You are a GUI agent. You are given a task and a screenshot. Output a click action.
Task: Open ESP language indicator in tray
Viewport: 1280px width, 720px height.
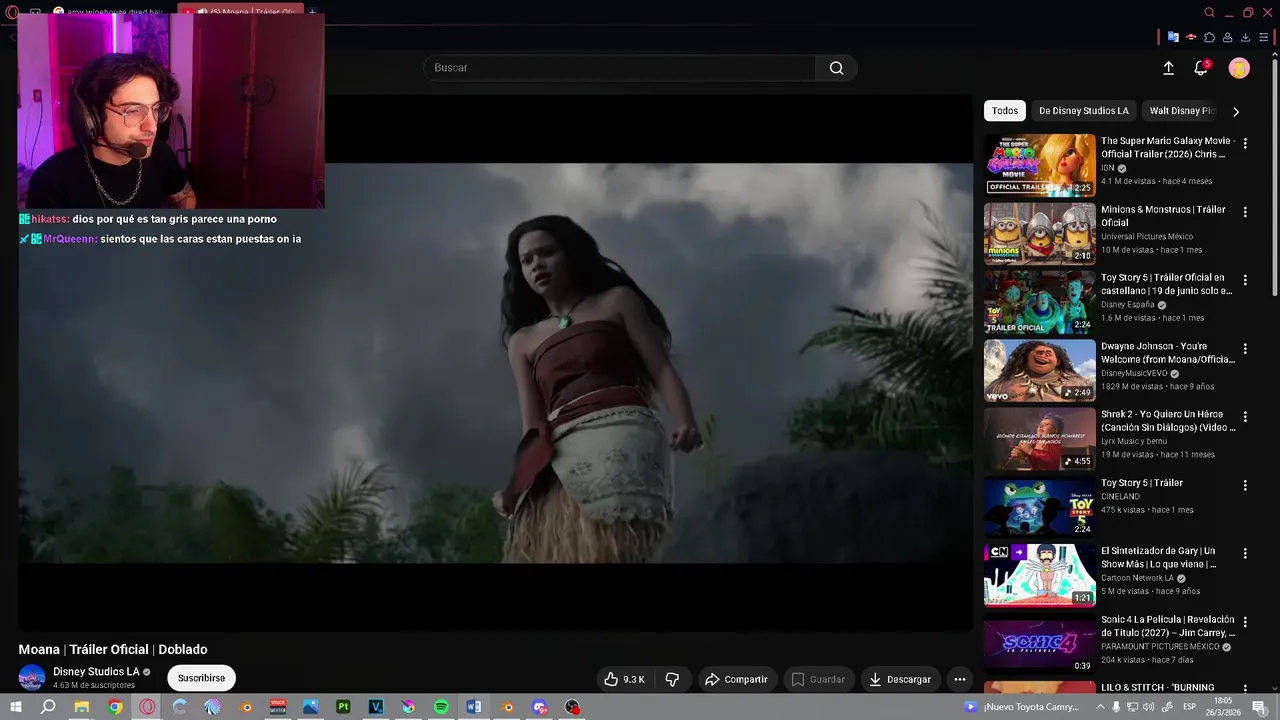[x=1189, y=707]
